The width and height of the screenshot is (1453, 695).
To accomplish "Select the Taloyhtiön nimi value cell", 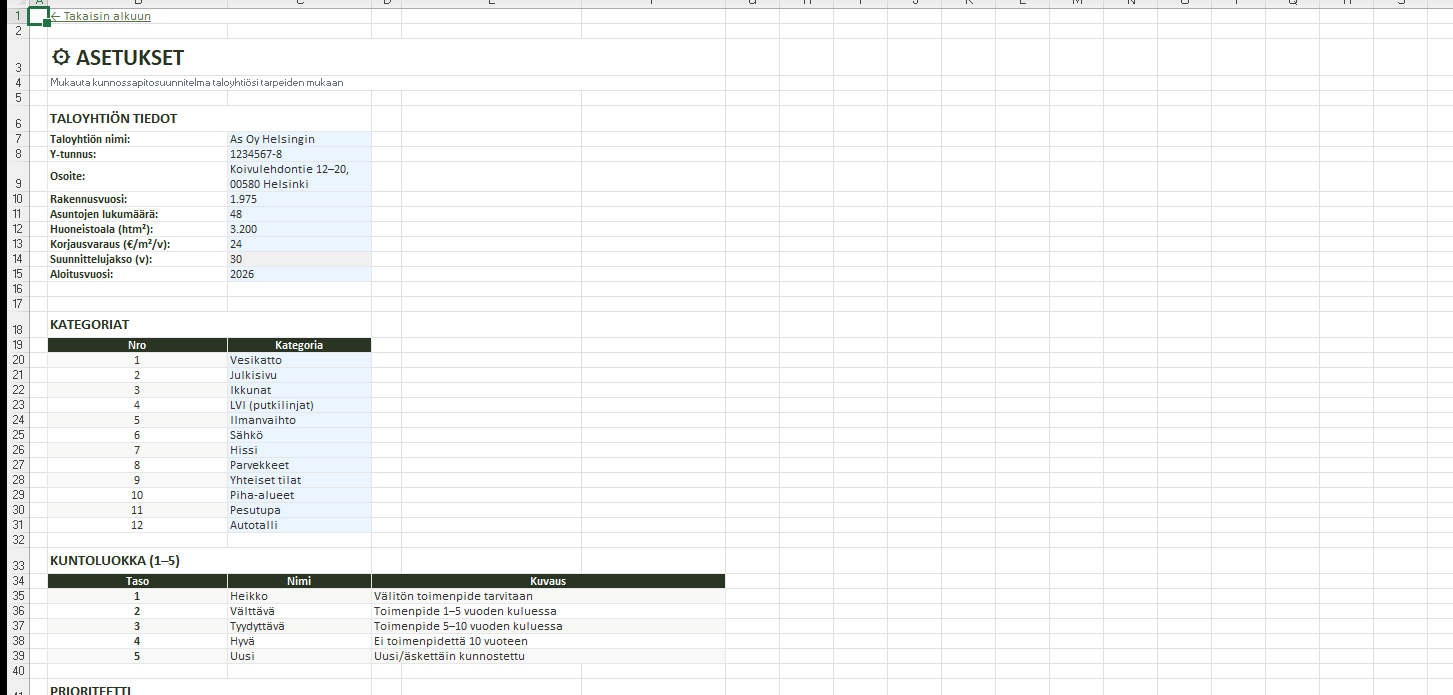I will [x=298, y=139].
